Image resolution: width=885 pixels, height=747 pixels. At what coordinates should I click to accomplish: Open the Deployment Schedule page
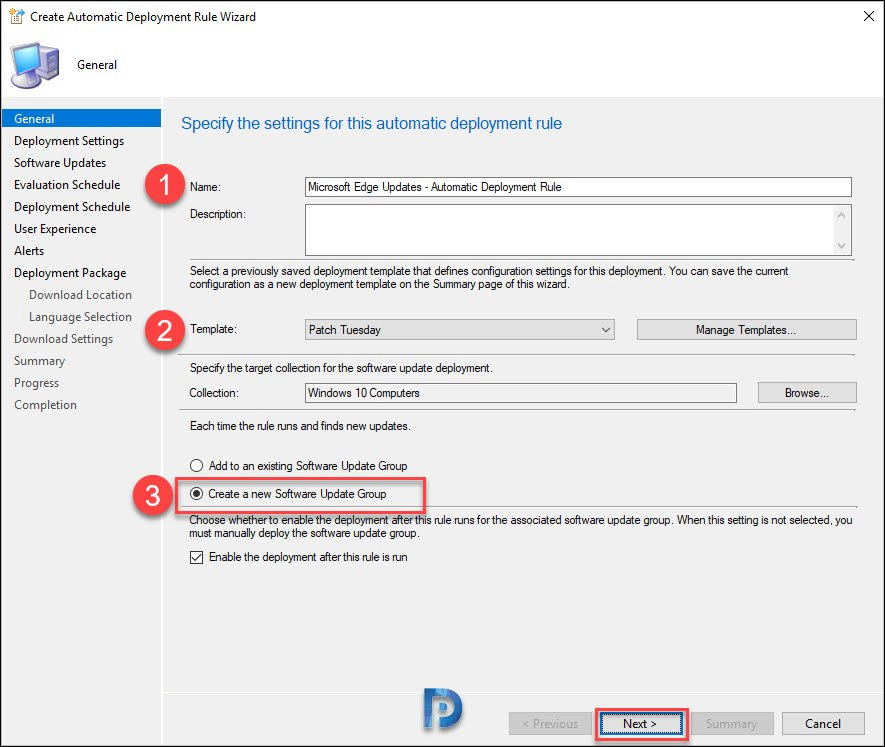[72, 207]
